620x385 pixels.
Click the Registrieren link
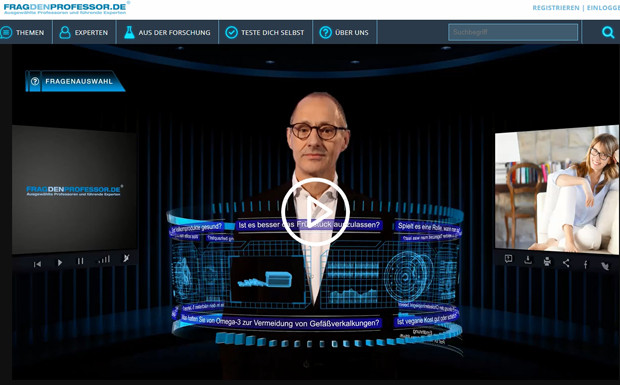556,8
